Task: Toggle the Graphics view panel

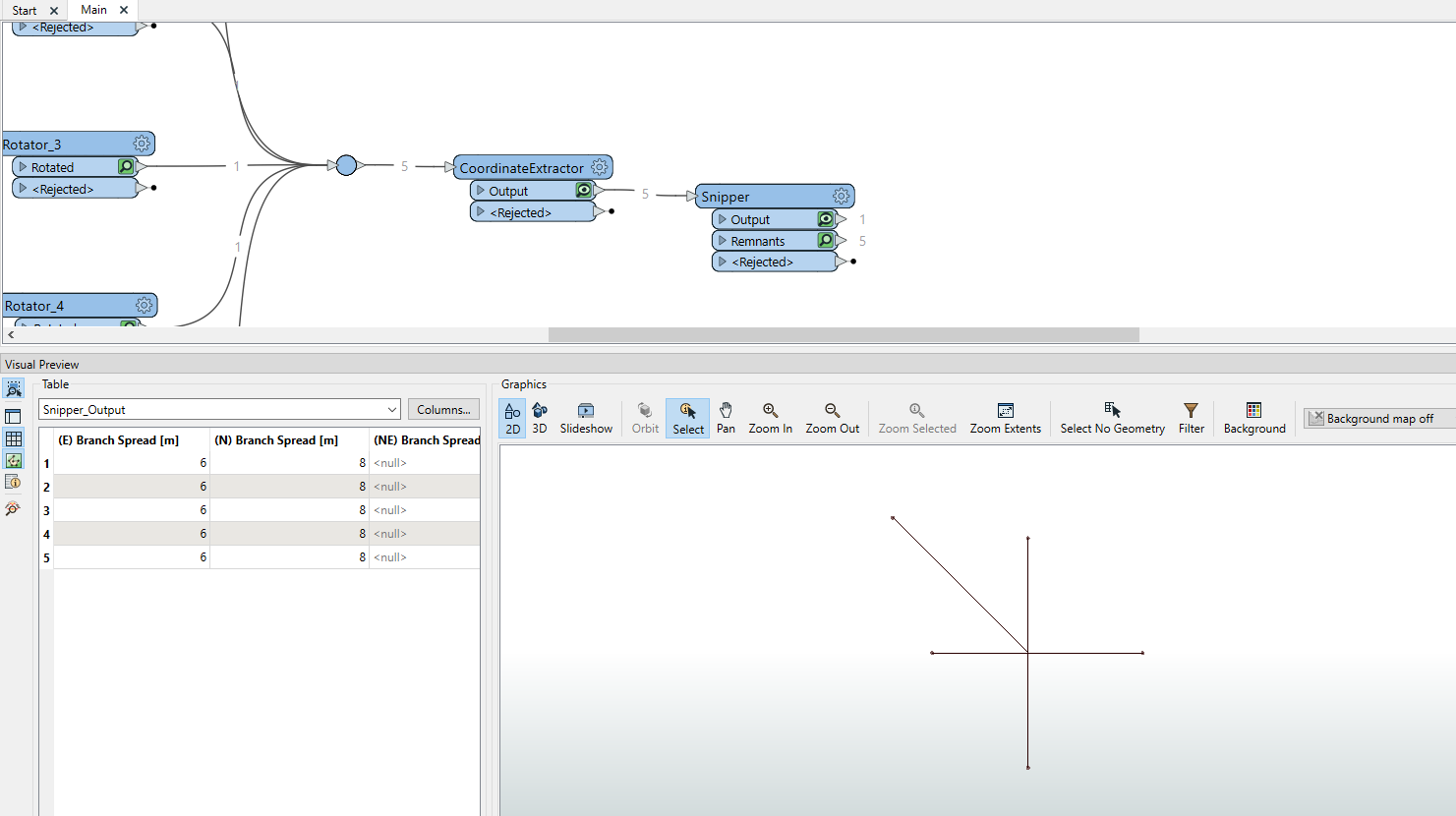Action: [x=13, y=460]
